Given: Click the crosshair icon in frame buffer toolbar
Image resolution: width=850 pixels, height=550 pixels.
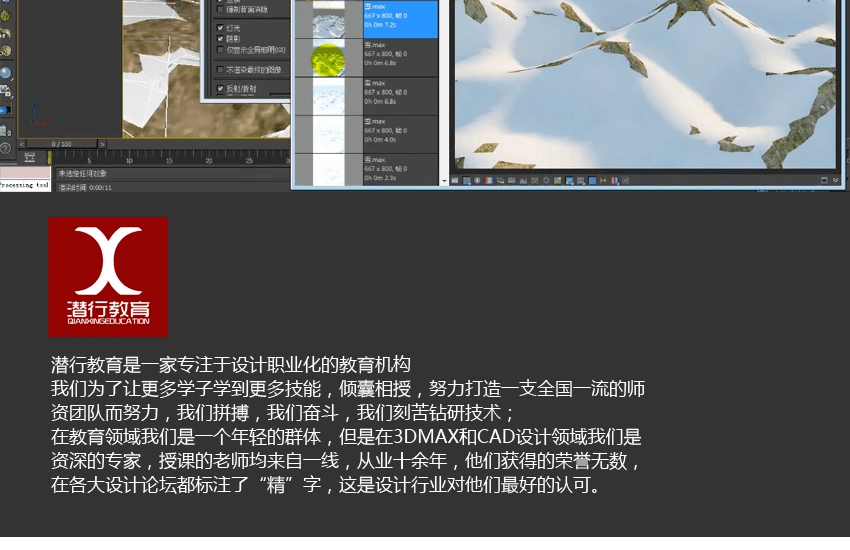Looking at the screenshot, I should tap(546, 180).
